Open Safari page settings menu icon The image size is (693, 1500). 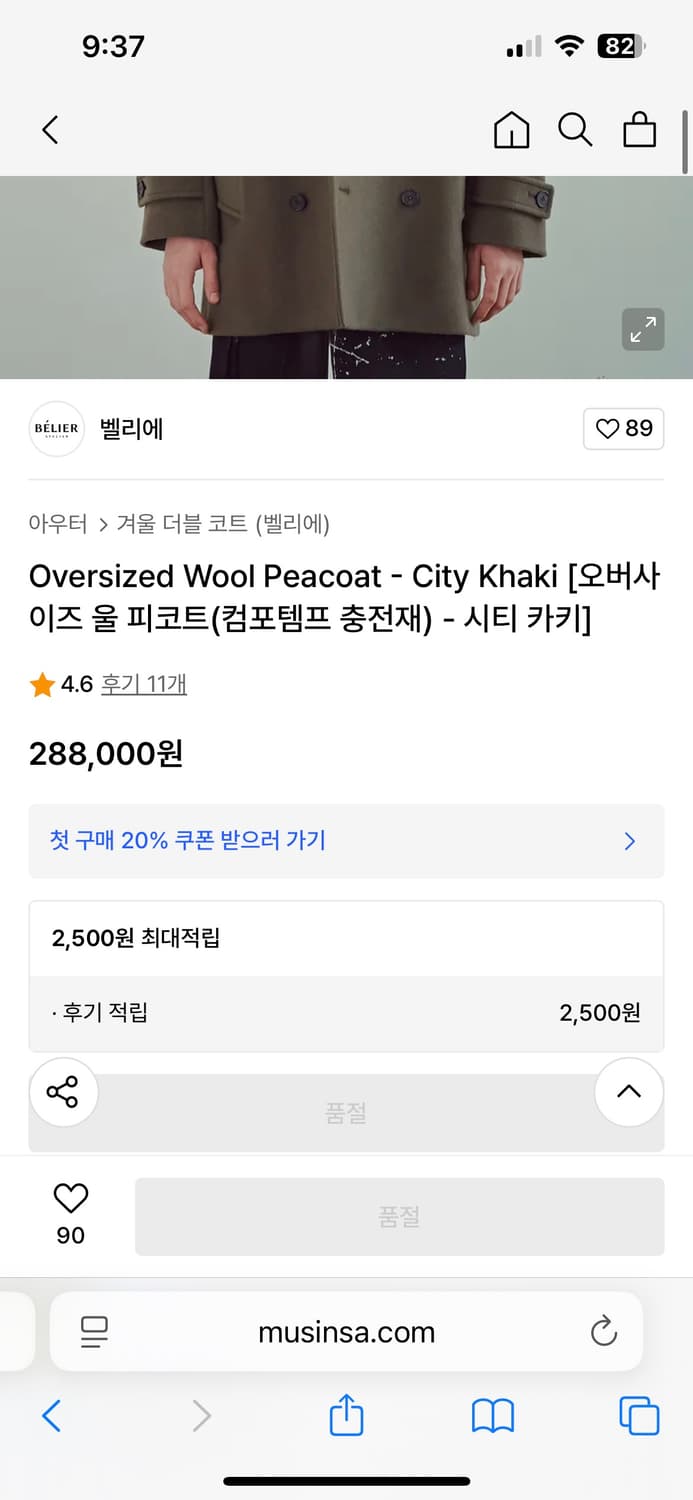click(94, 1331)
